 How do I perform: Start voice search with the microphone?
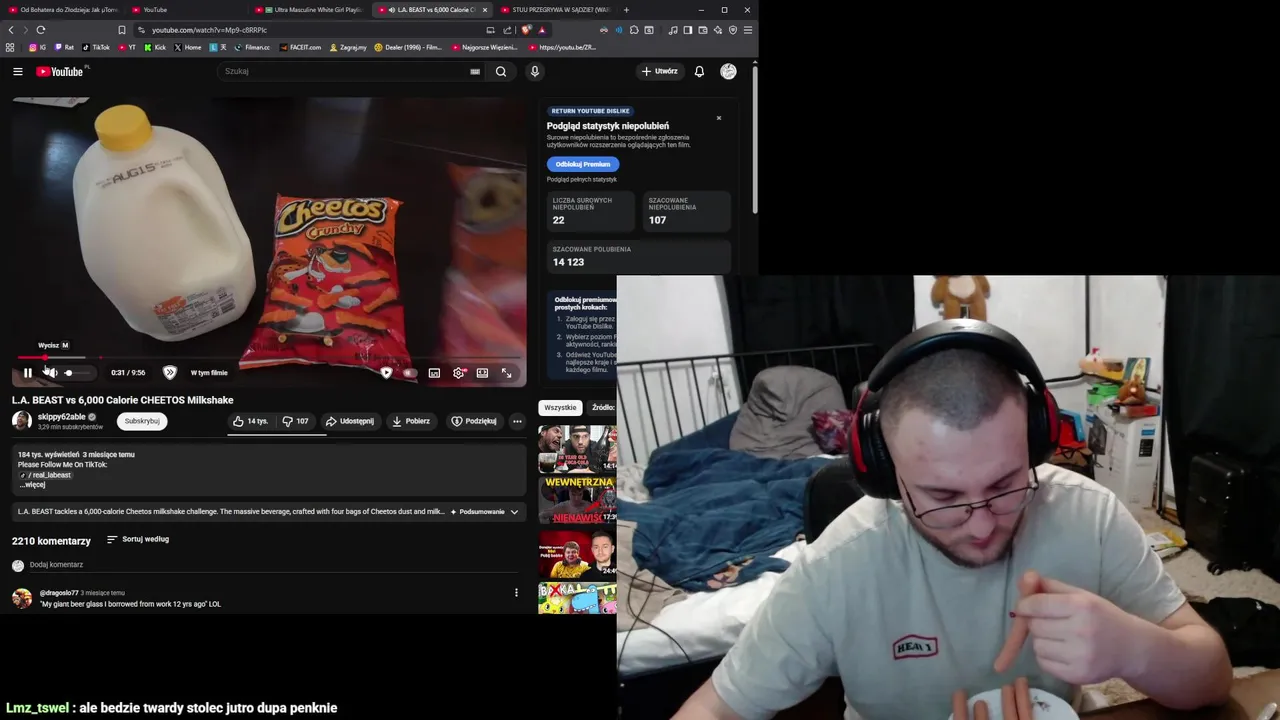pyautogui.click(x=534, y=71)
